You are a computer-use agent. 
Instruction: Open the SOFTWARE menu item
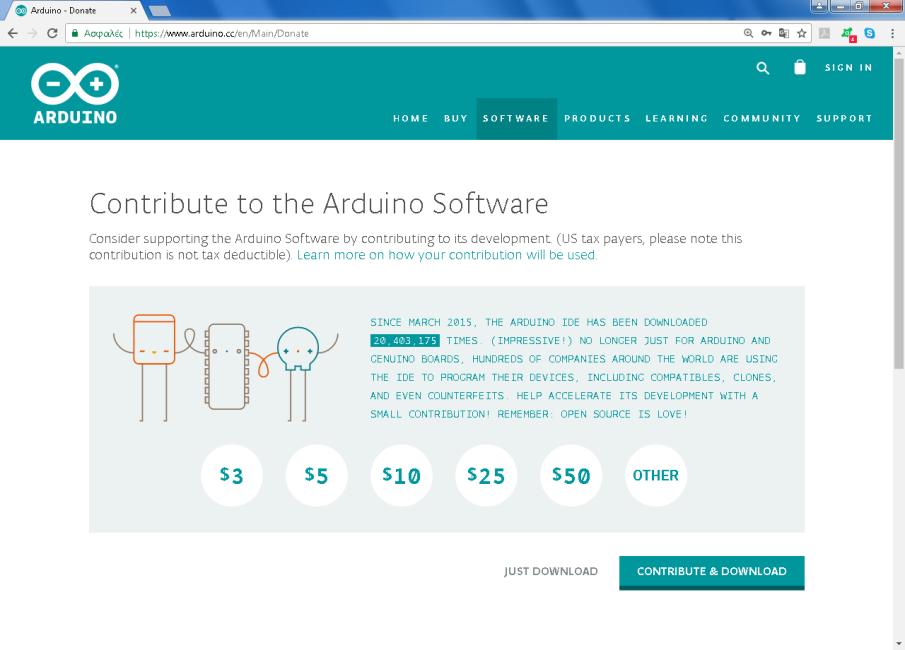(x=516, y=118)
